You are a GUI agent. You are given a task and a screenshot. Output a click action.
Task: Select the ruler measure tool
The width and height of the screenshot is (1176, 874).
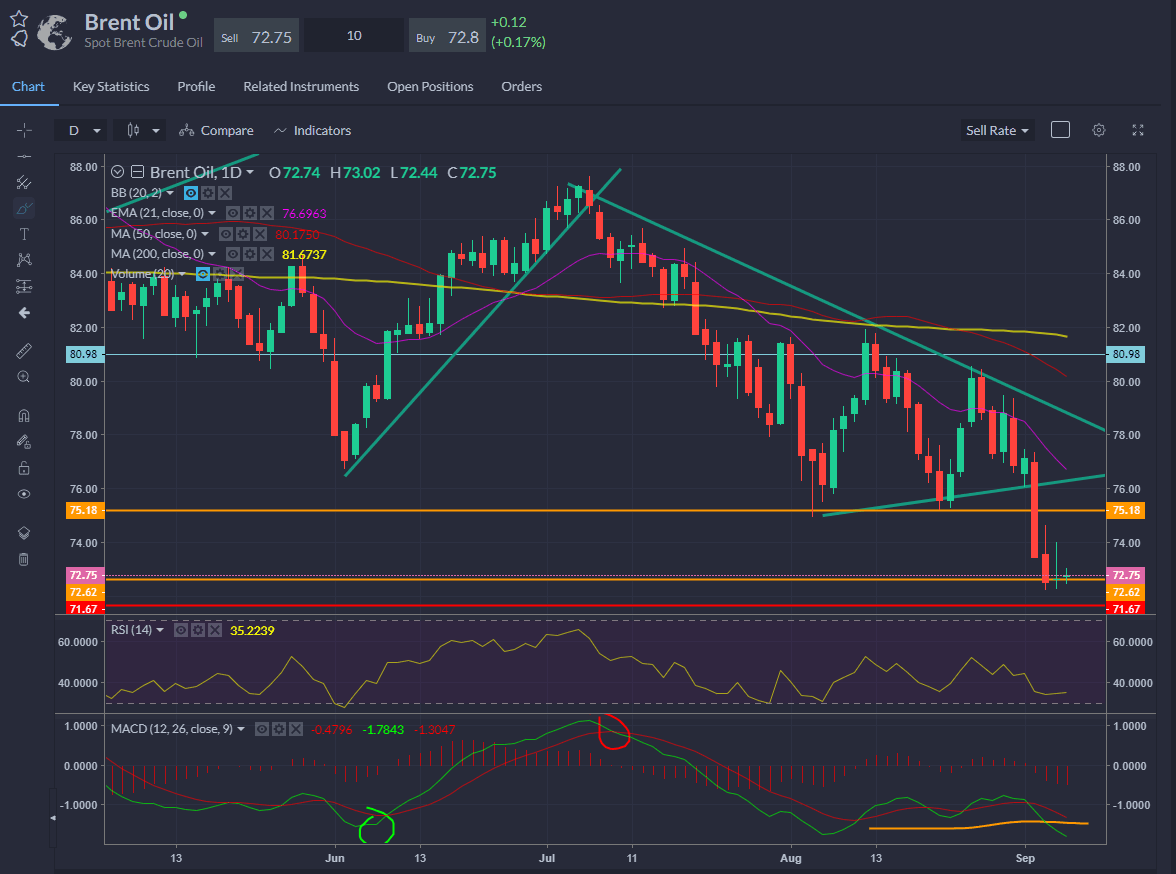click(x=24, y=351)
